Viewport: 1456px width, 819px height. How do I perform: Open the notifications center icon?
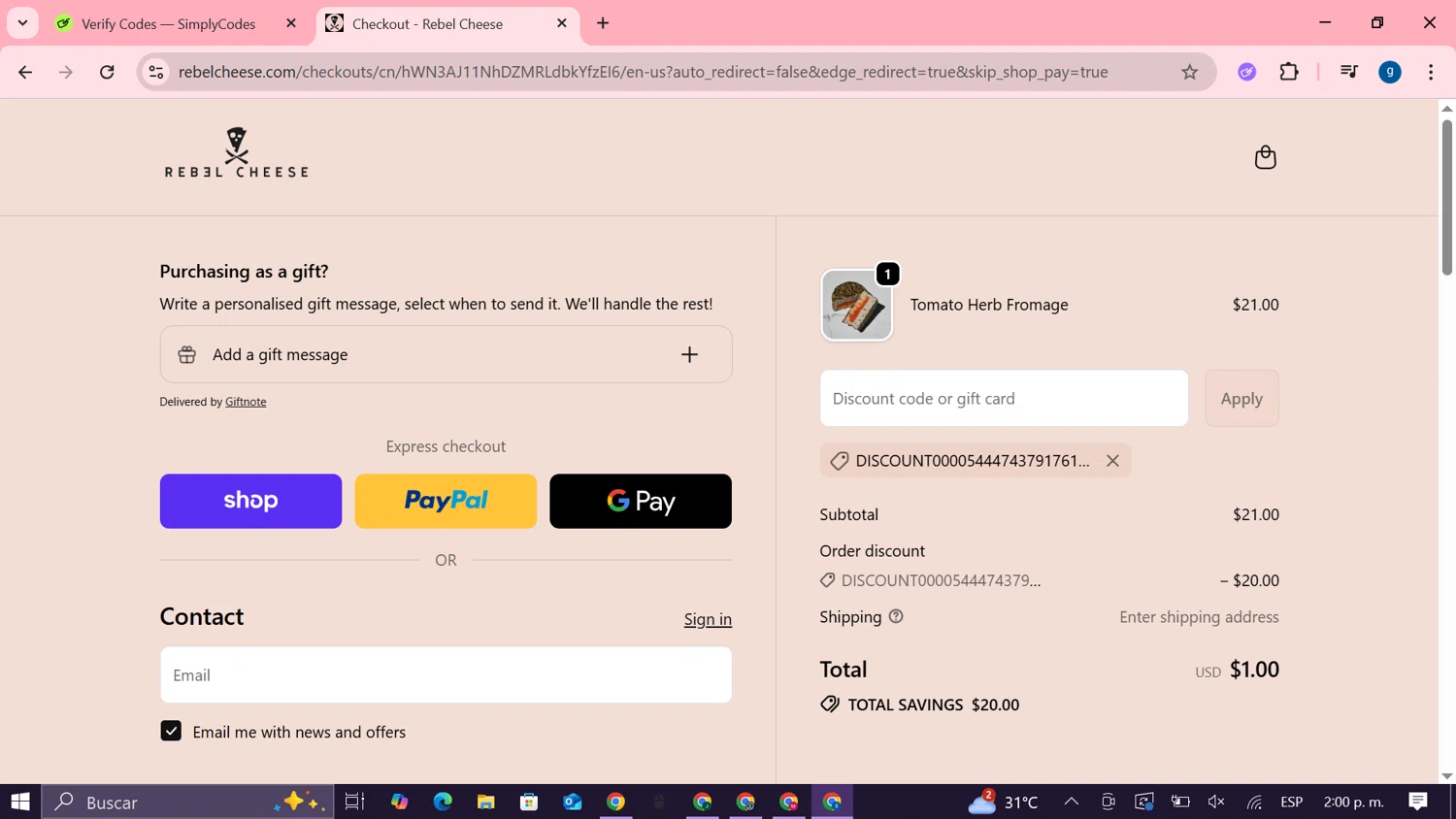pyautogui.click(x=1418, y=802)
